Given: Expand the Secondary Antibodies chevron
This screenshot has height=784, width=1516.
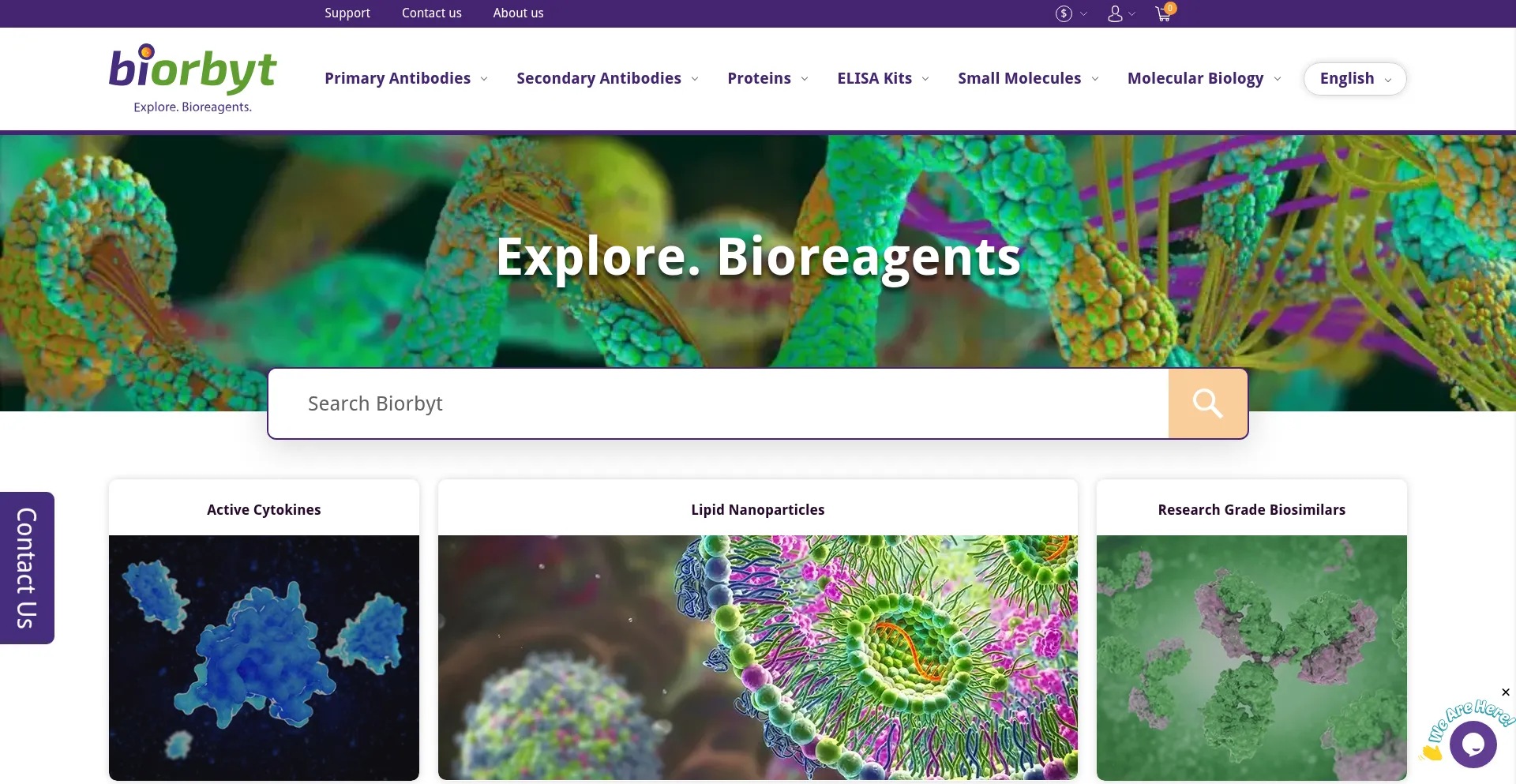Looking at the screenshot, I should coord(695,79).
